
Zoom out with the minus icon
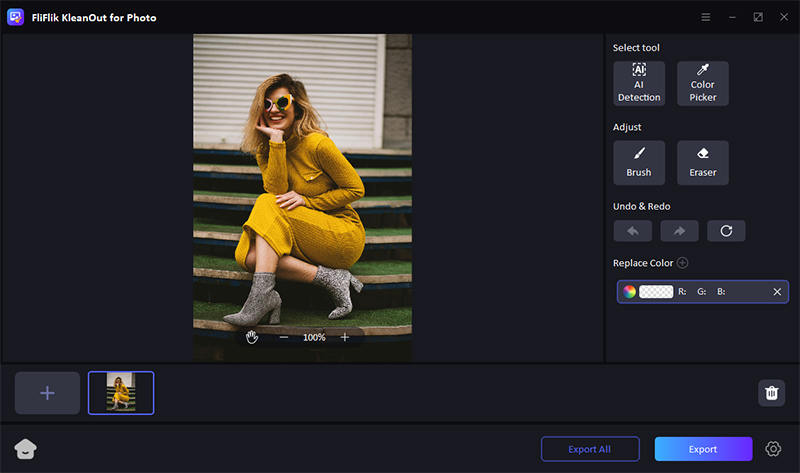tap(284, 337)
